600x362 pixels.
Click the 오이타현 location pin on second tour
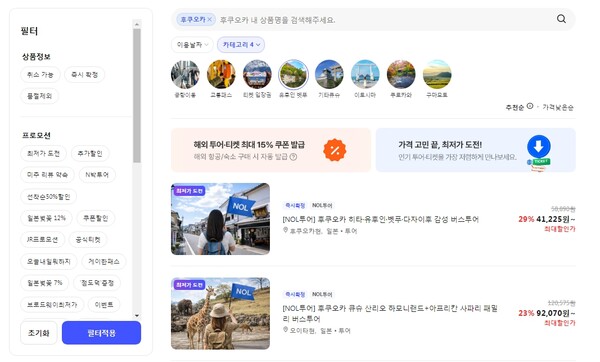click(x=285, y=330)
